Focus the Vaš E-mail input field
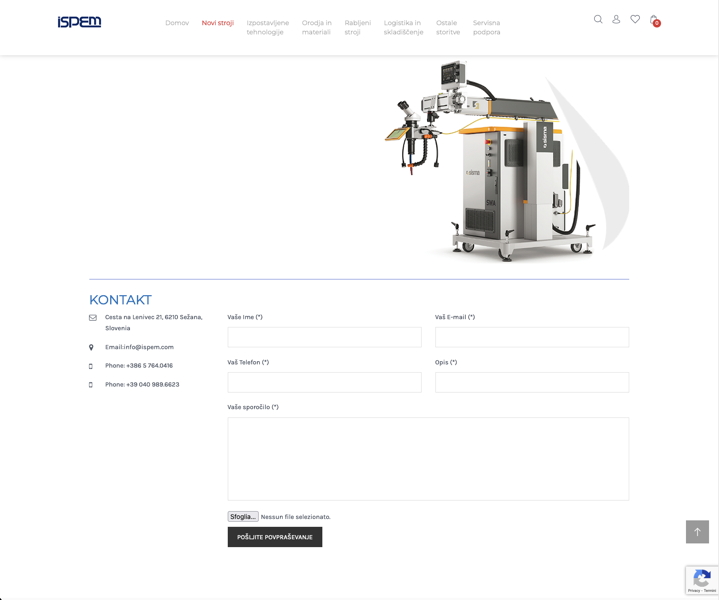Viewport: 719px width, 600px height. click(532, 337)
